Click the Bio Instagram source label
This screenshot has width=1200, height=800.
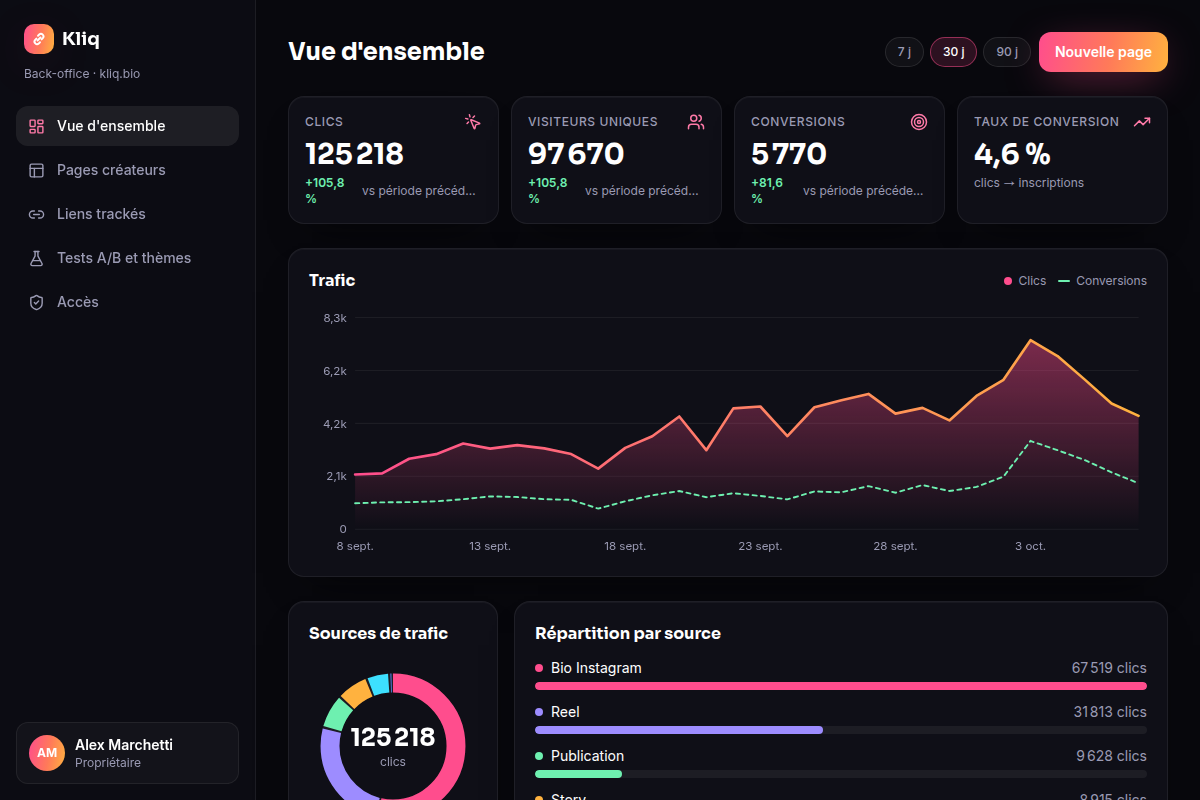click(x=596, y=668)
